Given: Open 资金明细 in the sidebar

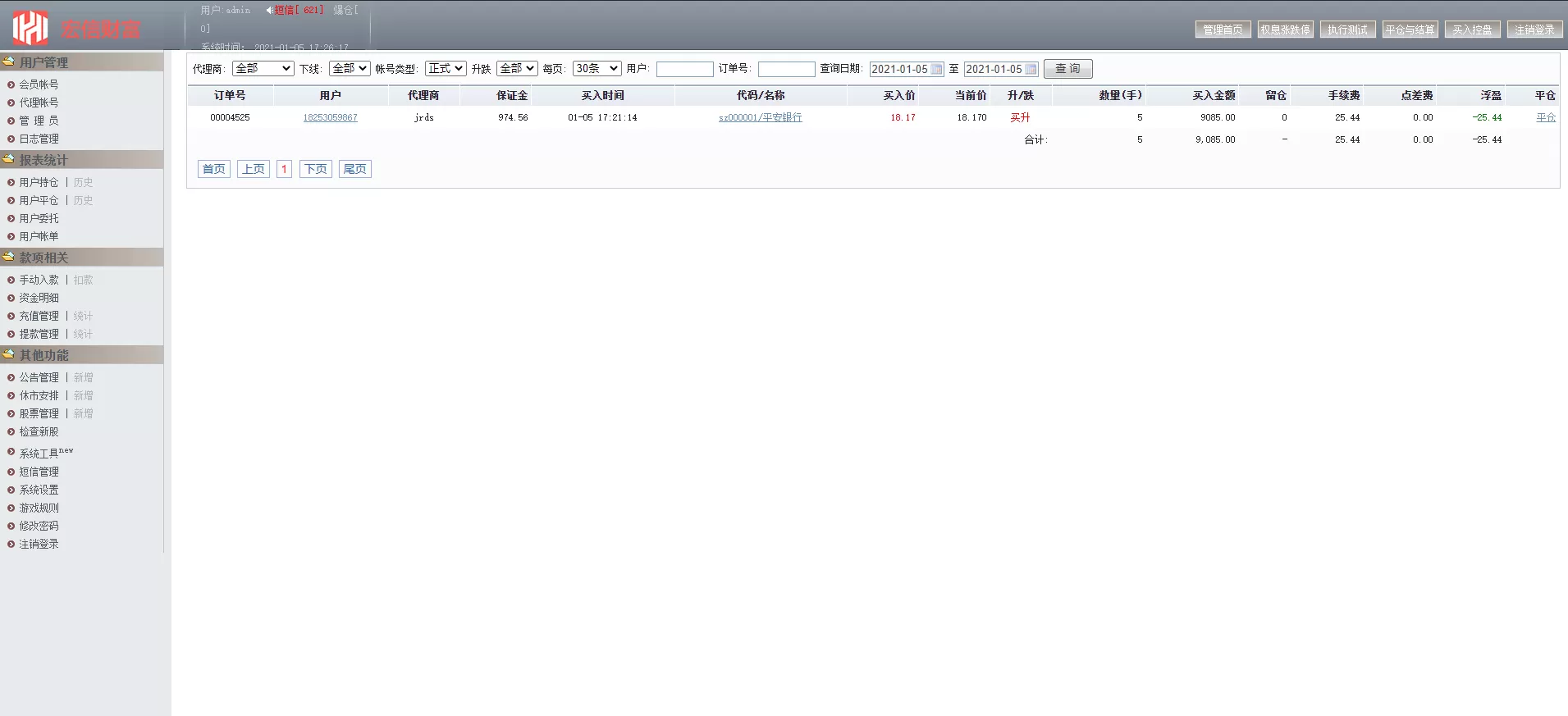Looking at the screenshot, I should pos(39,298).
